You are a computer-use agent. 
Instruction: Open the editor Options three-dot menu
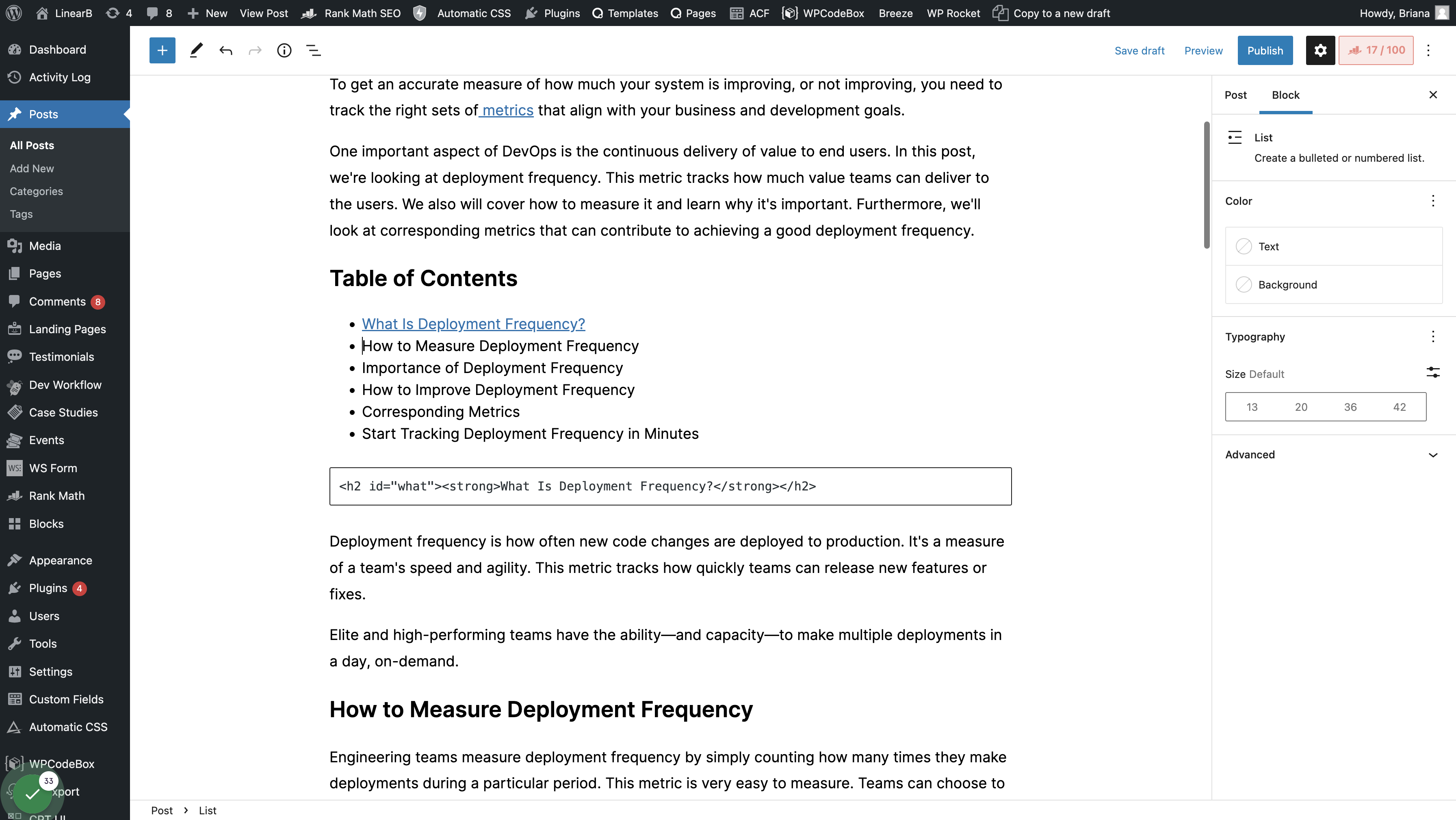pyautogui.click(x=1428, y=50)
